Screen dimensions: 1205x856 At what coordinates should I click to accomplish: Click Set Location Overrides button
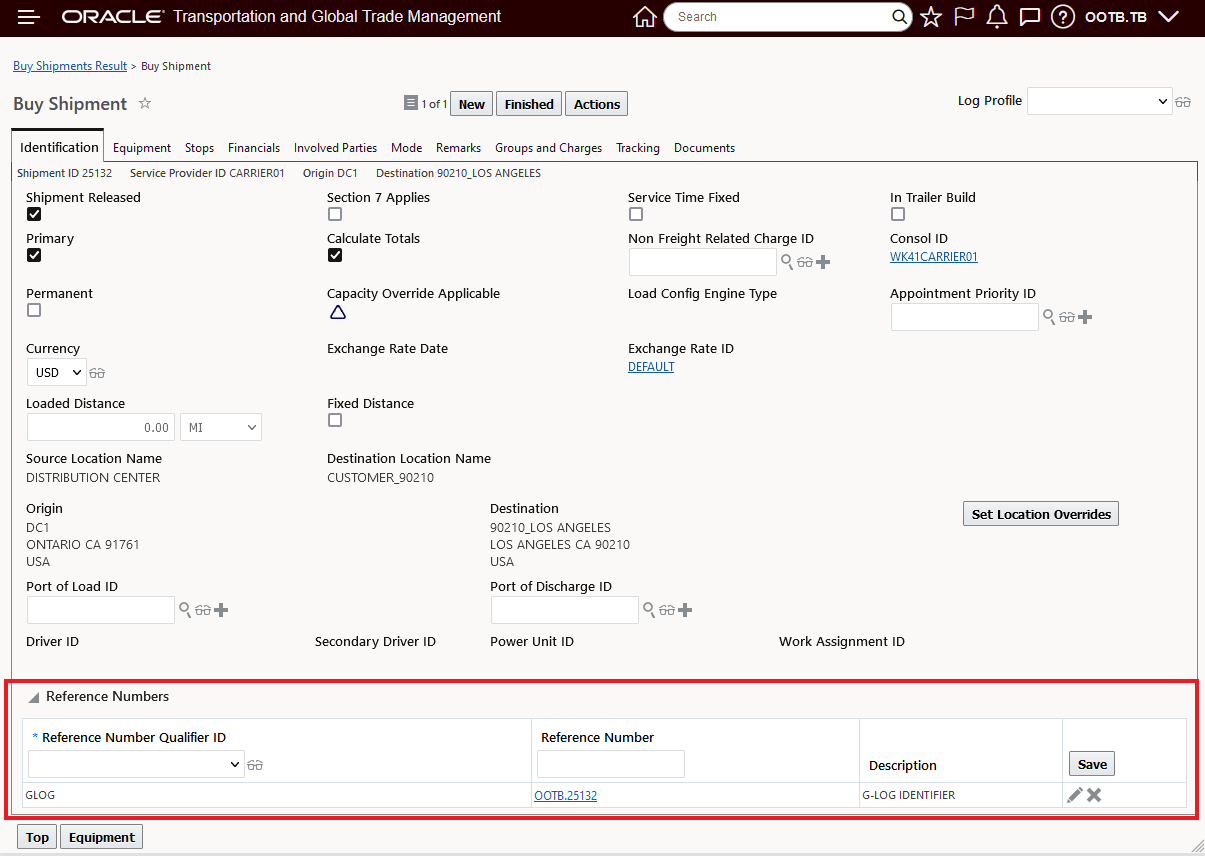click(1041, 514)
